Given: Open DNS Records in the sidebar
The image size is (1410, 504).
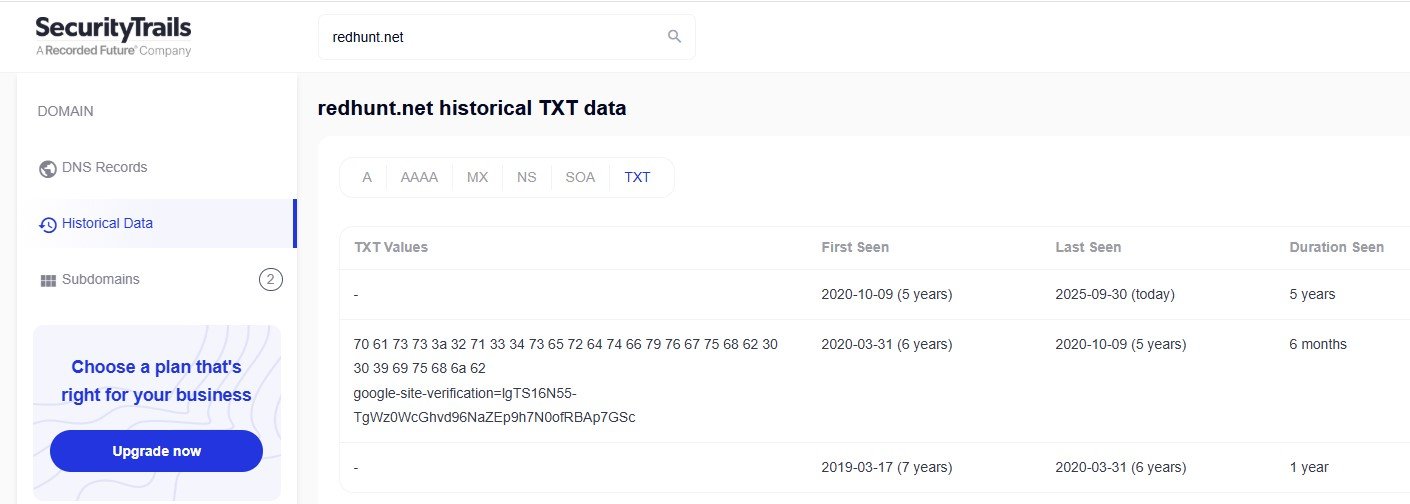Looking at the screenshot, I should (x=104, y=167).
